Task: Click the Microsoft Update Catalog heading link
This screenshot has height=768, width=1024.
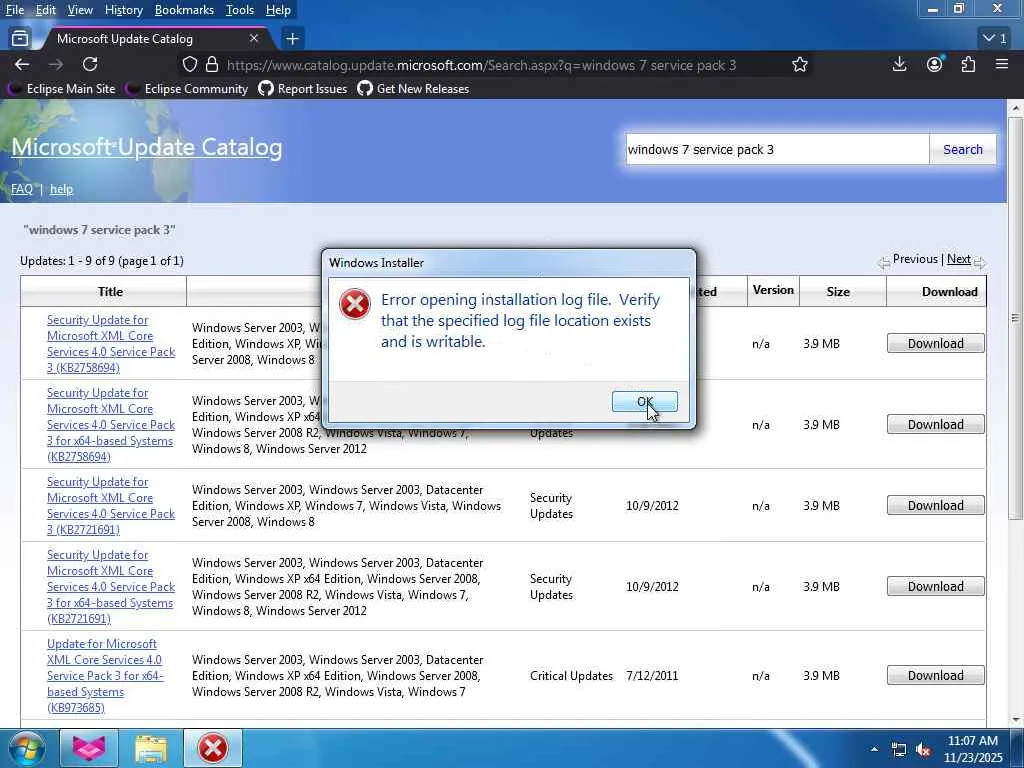Action: coord(146,147)
